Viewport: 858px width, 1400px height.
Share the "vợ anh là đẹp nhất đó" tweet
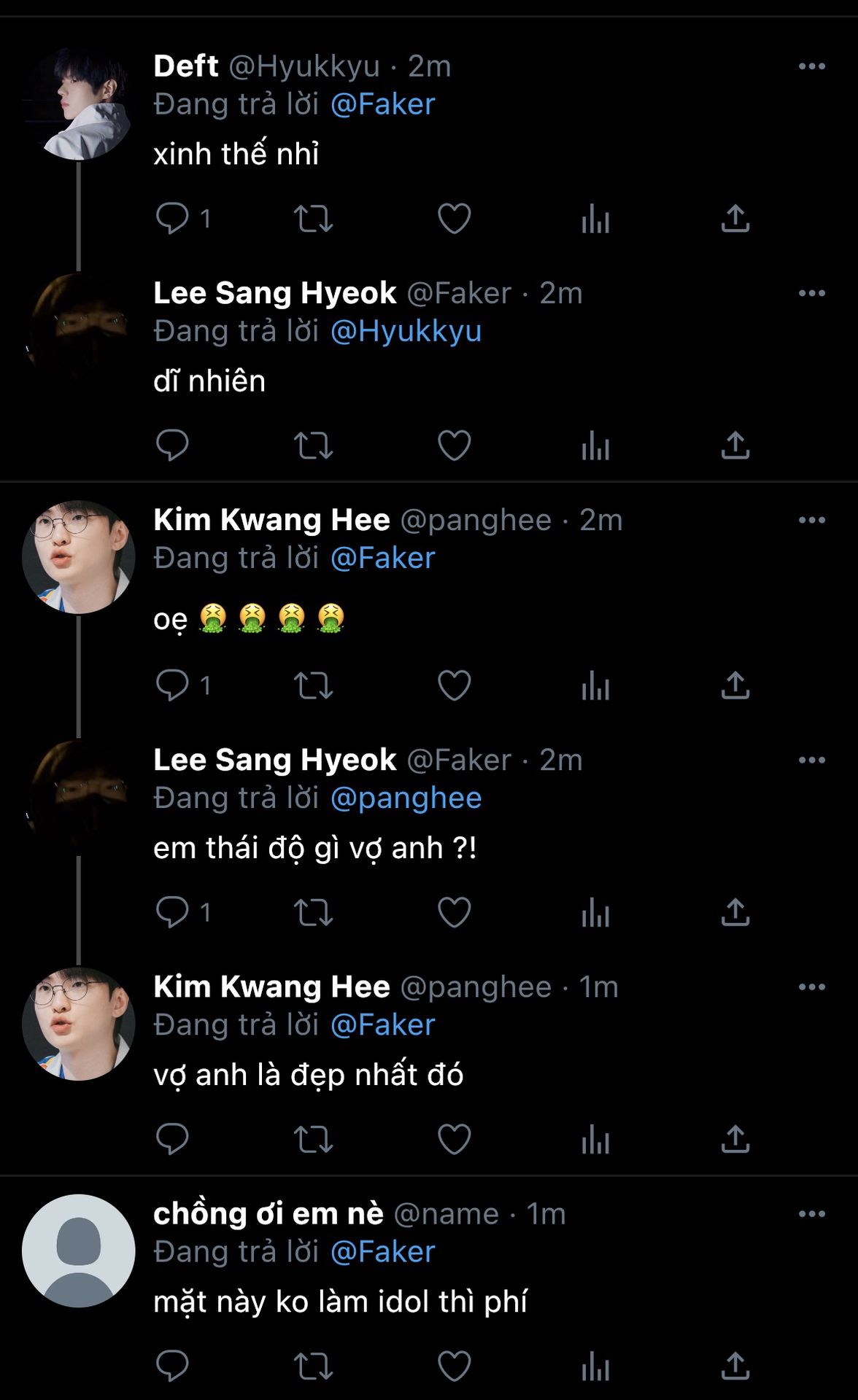(735, 1139)
